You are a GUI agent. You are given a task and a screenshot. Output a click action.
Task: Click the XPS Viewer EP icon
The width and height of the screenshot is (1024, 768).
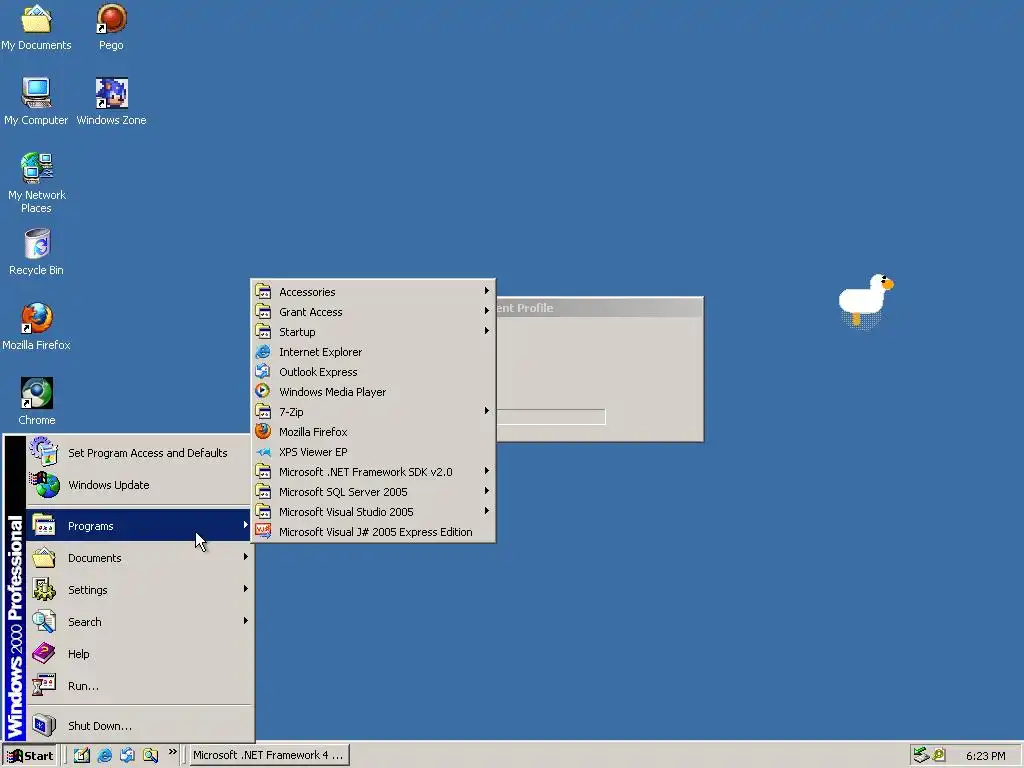coord(263,451)
